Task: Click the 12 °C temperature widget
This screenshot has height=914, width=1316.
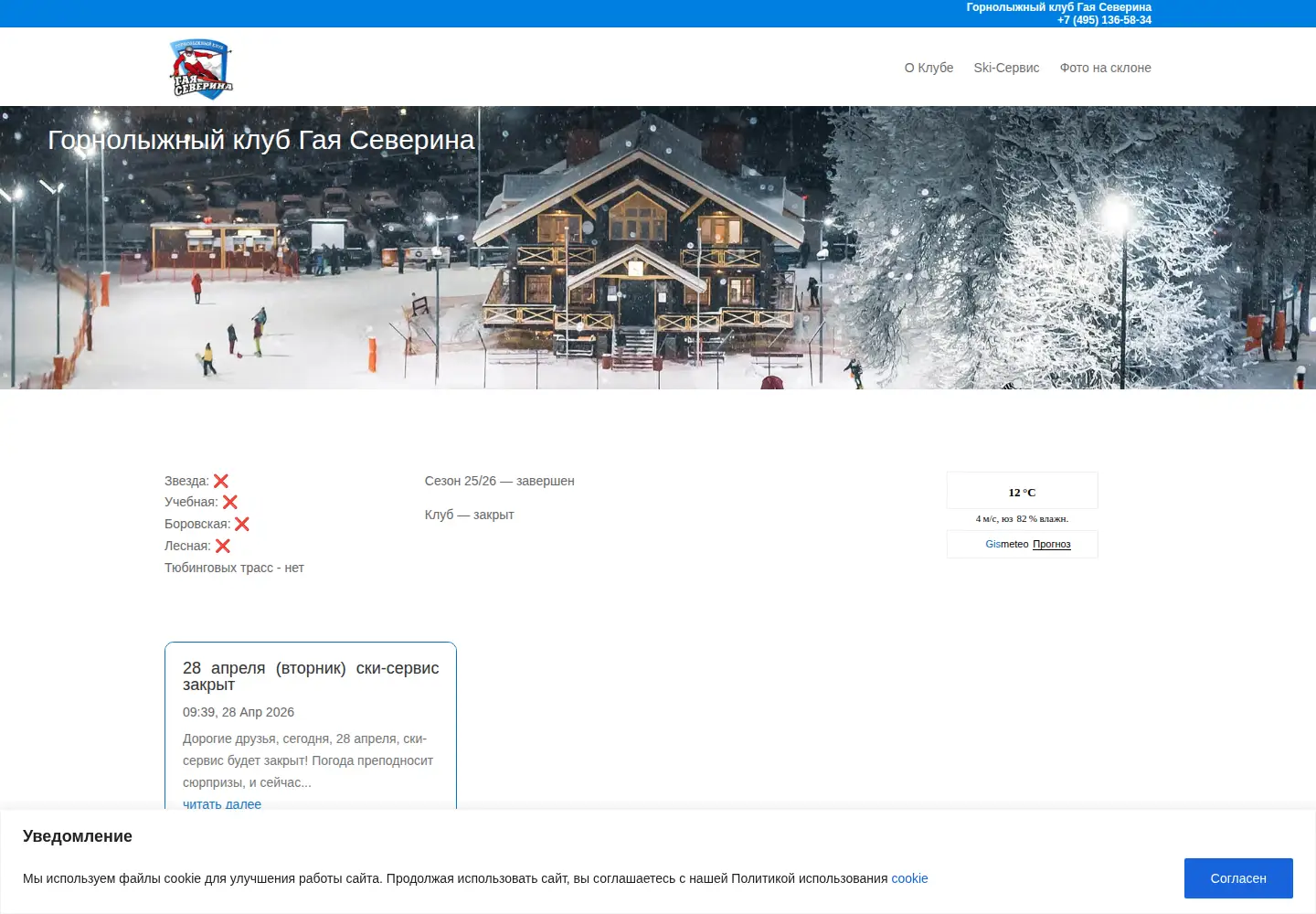Action: point(1022,492)
